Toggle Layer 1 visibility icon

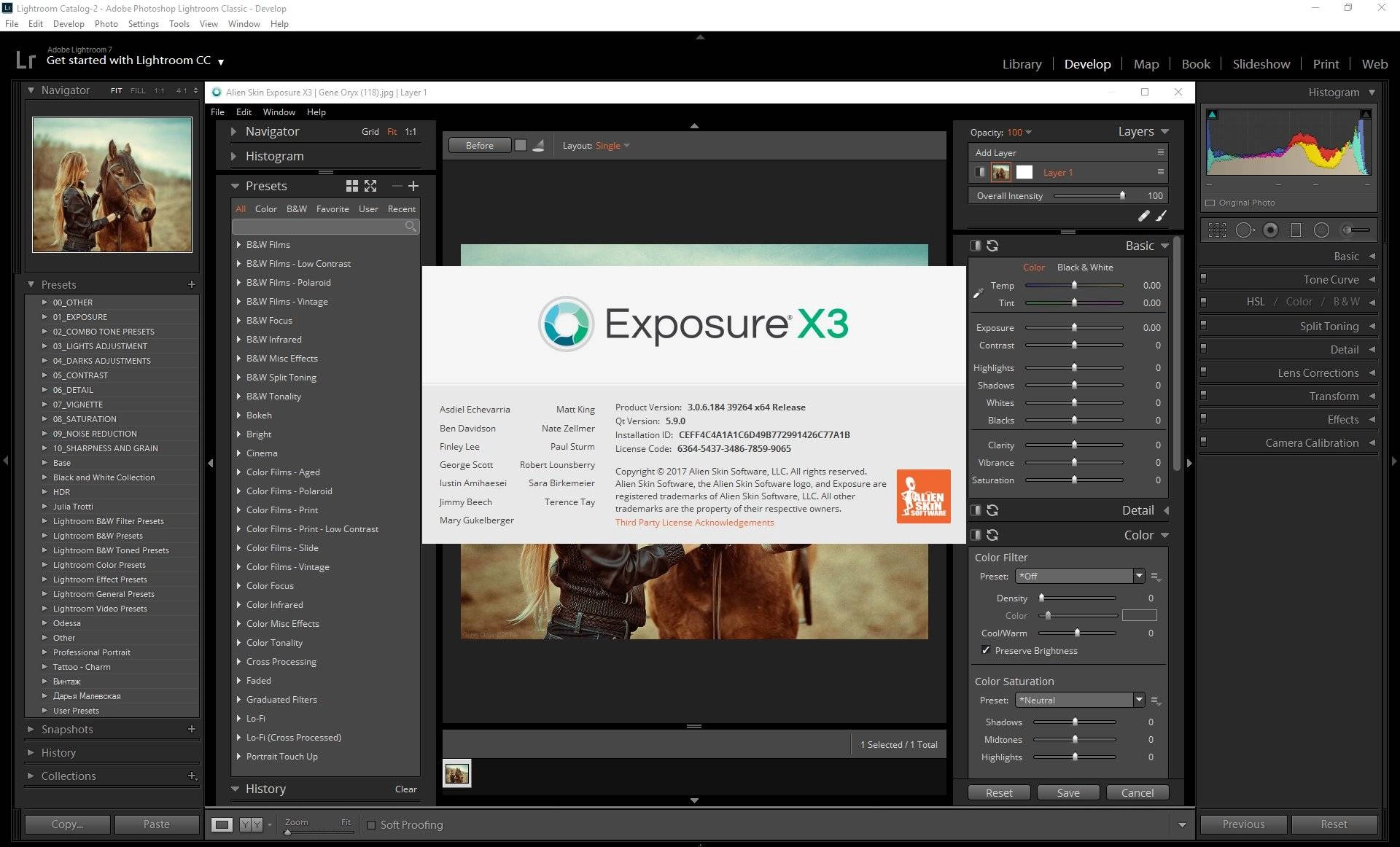pos(980,172)
